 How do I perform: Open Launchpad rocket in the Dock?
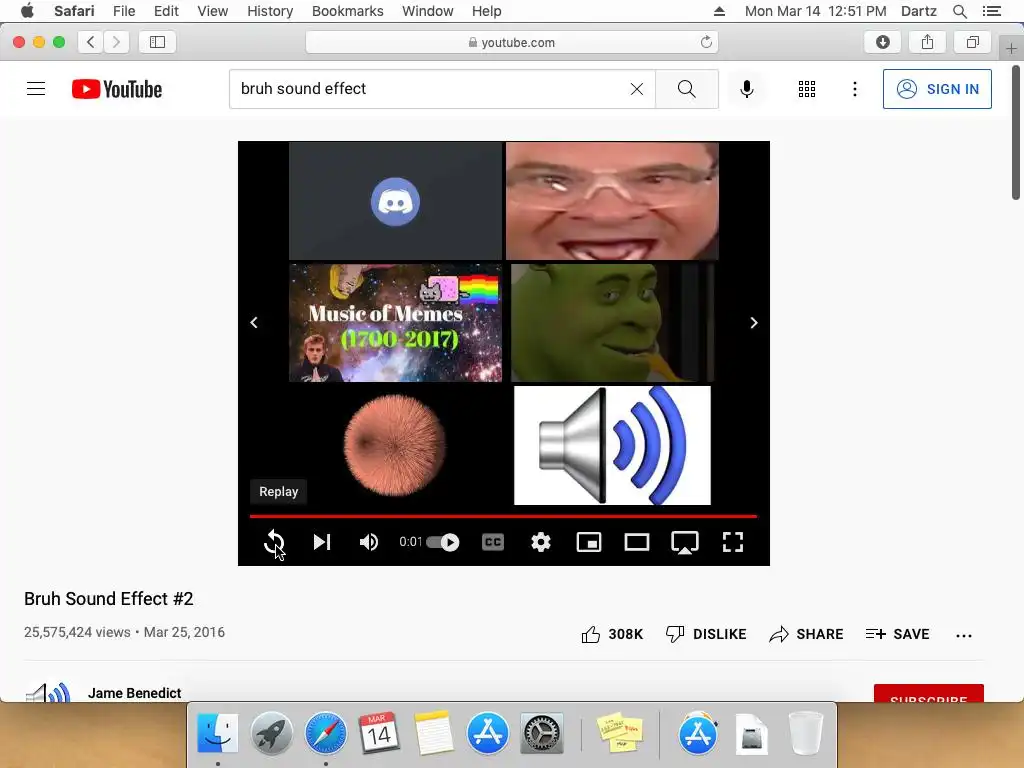[272, 732]
